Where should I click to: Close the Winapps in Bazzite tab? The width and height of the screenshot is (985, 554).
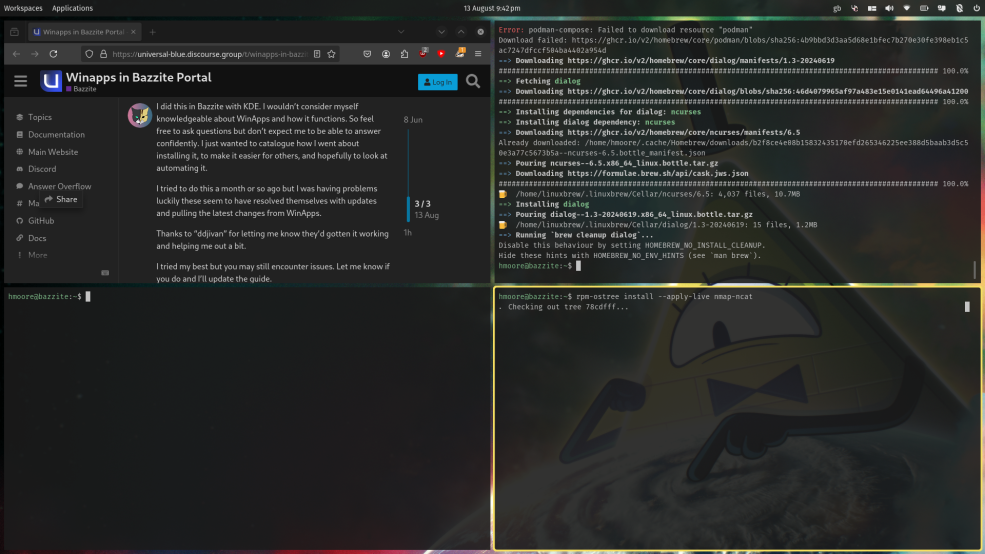coord(133,32)
